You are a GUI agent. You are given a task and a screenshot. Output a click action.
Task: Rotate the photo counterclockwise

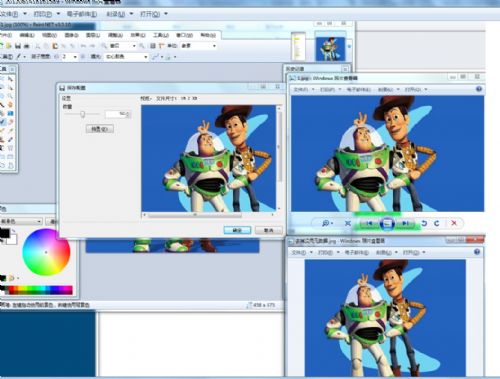pyautogui.click(x=424, y=223)
